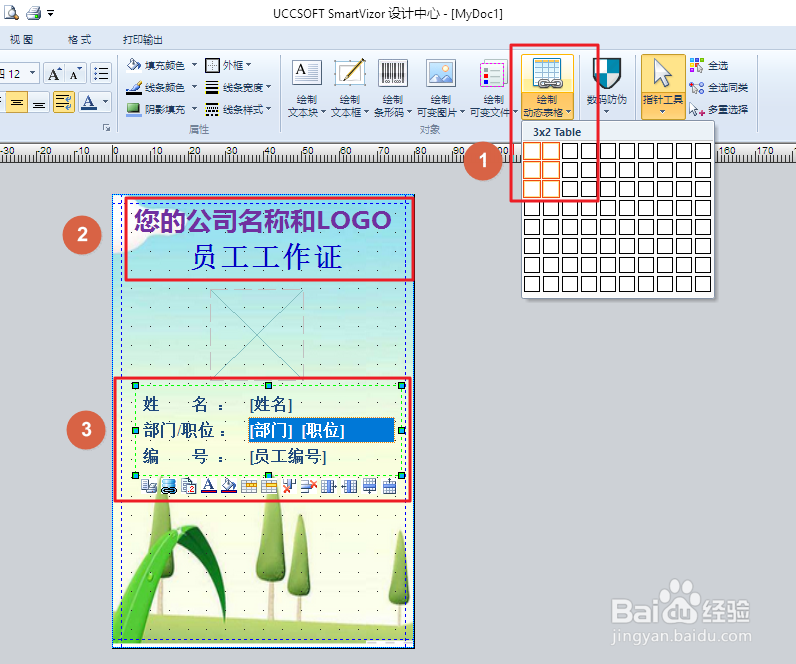
Task: Select the 绘制文本框 text frame tool
Action: (x=350, y=88)
